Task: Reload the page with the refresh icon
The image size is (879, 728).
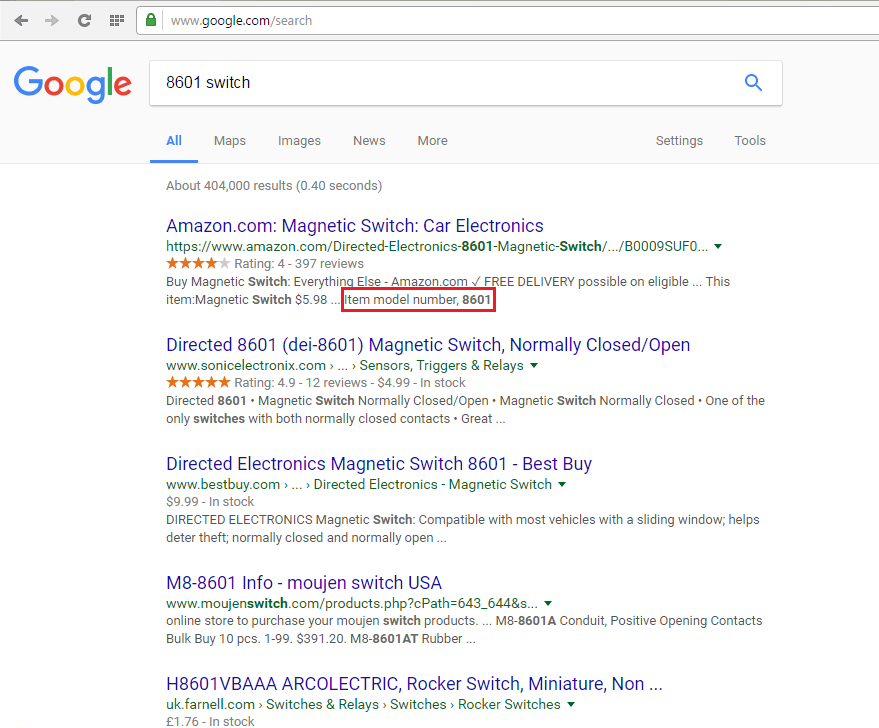Action: point(84,21)
